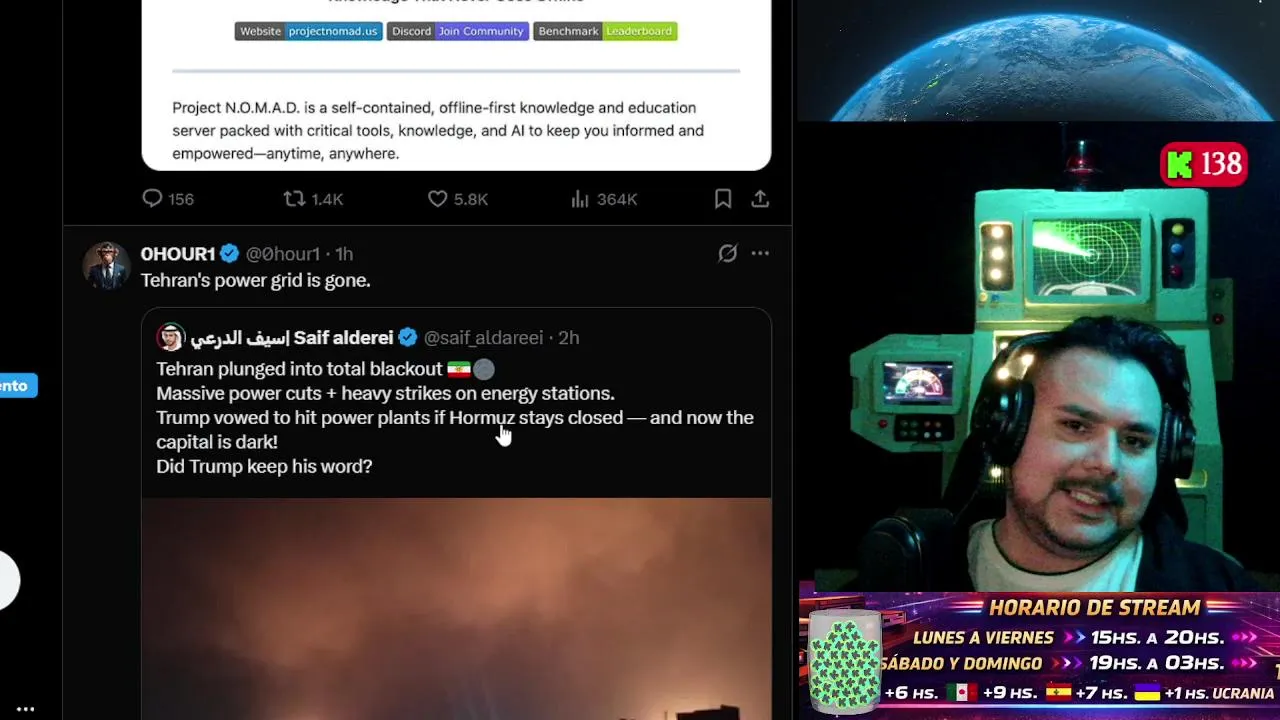Share the Project N.O.M.A.D. post
Viewport: 1280px width, 720px height.
[x=760, y=199]
